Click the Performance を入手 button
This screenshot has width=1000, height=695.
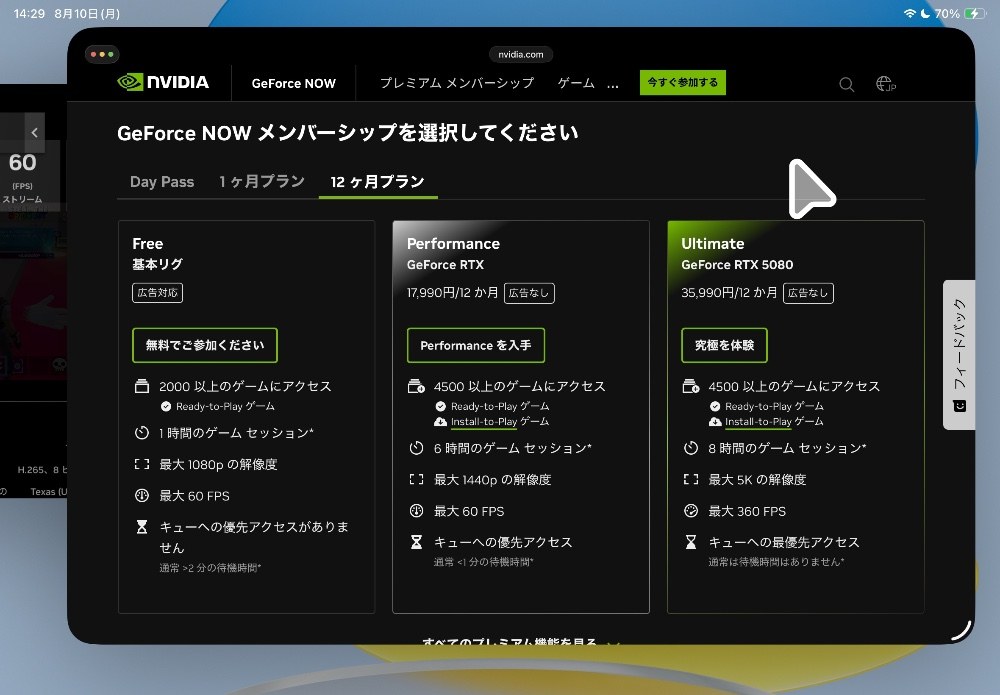(x=476, y=345)
